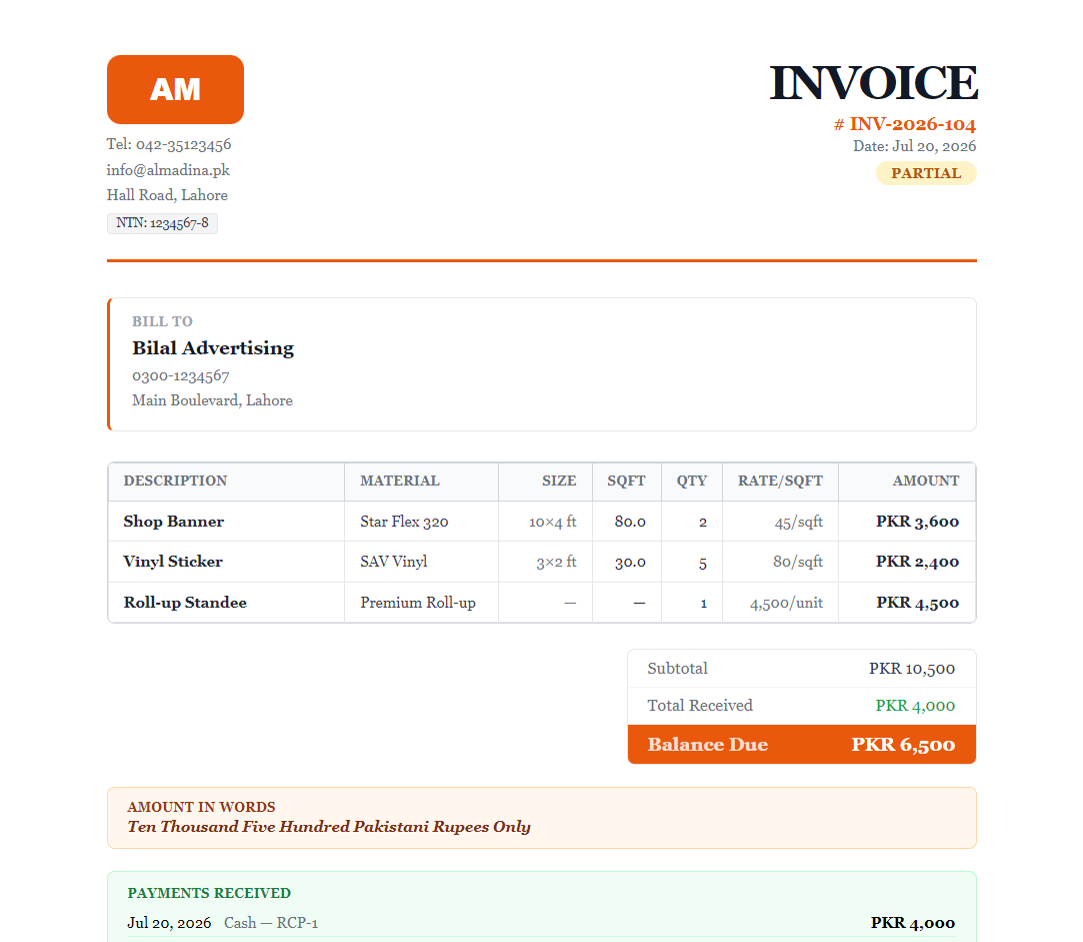The height and width of the screenshot is (942, 1083).
Task: Click the AMOUNT IN WORDS heading
Action: point(201,807)
